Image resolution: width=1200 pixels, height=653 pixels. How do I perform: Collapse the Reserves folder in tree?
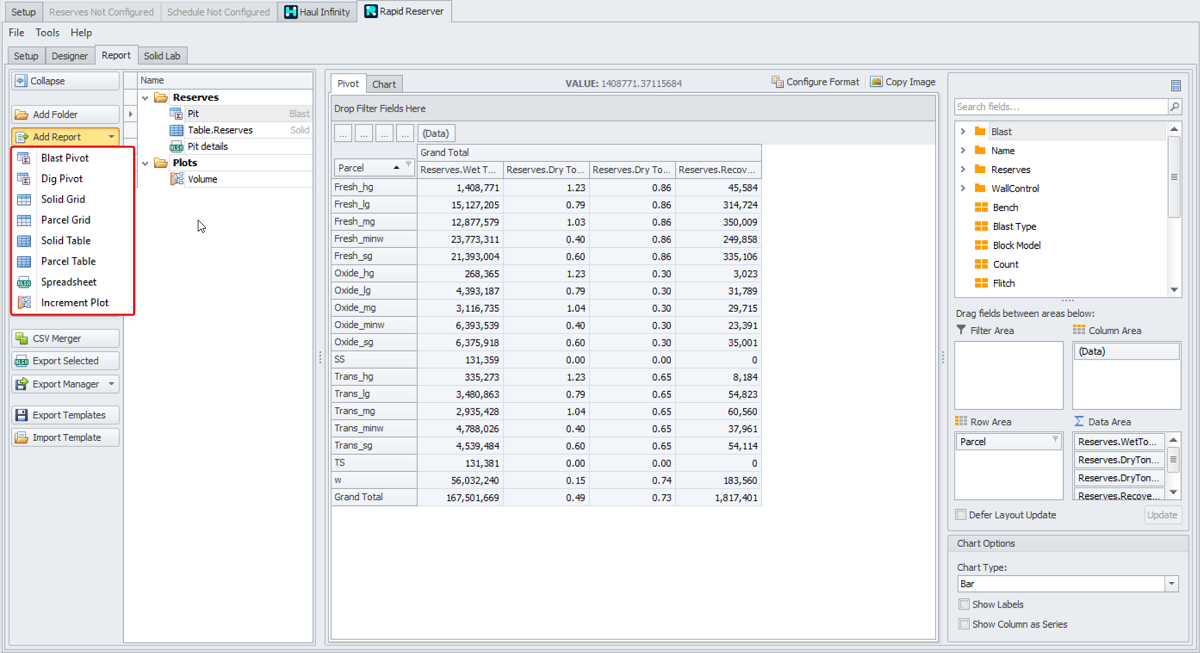click(x=146, y=98)
